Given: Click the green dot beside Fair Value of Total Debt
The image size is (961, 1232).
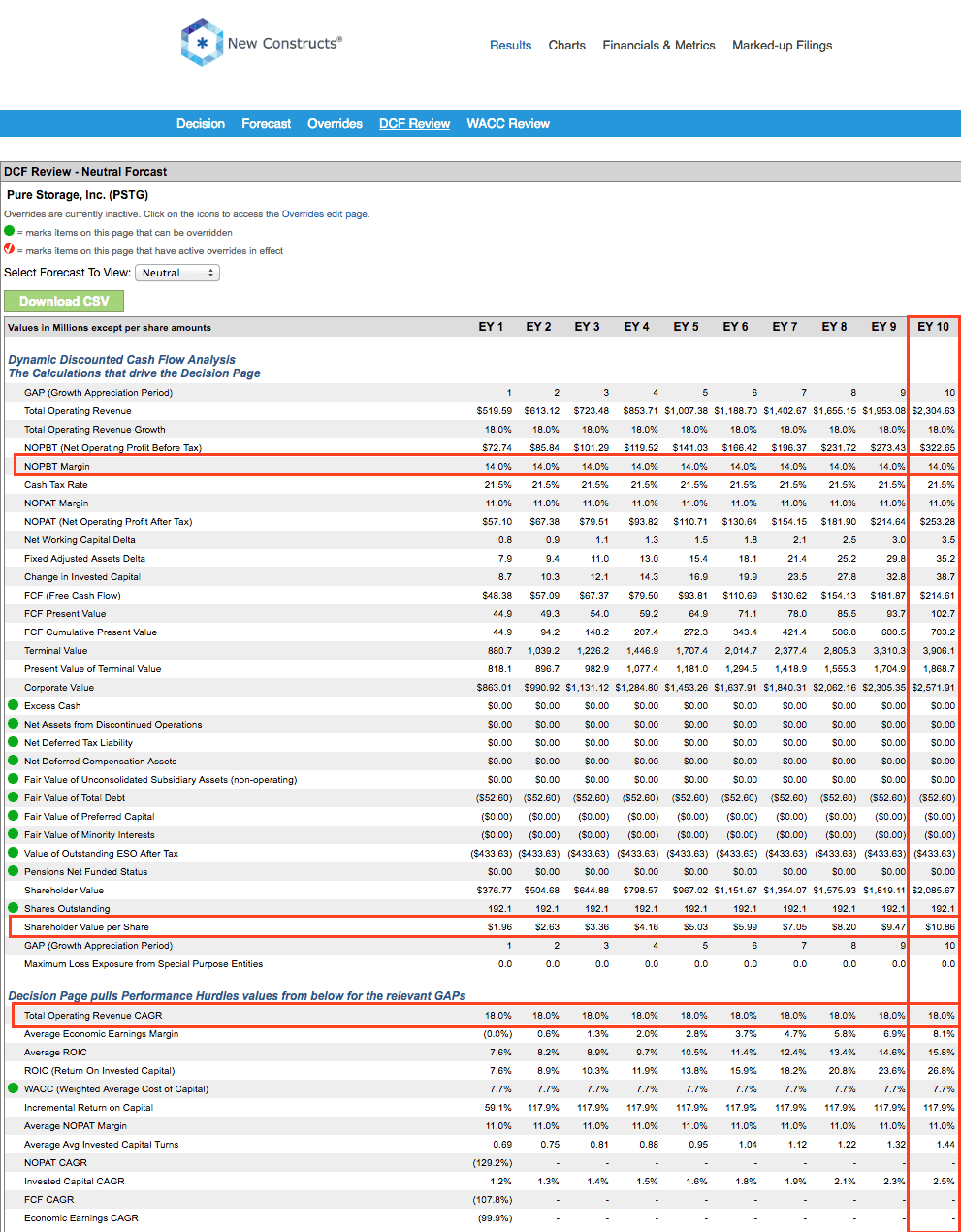Looking at the screenshot, I should tap(14, 797).
